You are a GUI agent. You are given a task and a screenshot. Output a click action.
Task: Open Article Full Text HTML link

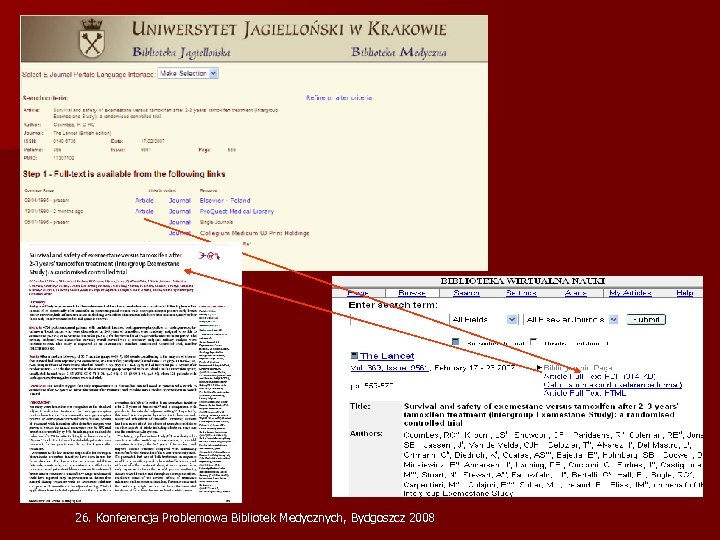(585, 393)
